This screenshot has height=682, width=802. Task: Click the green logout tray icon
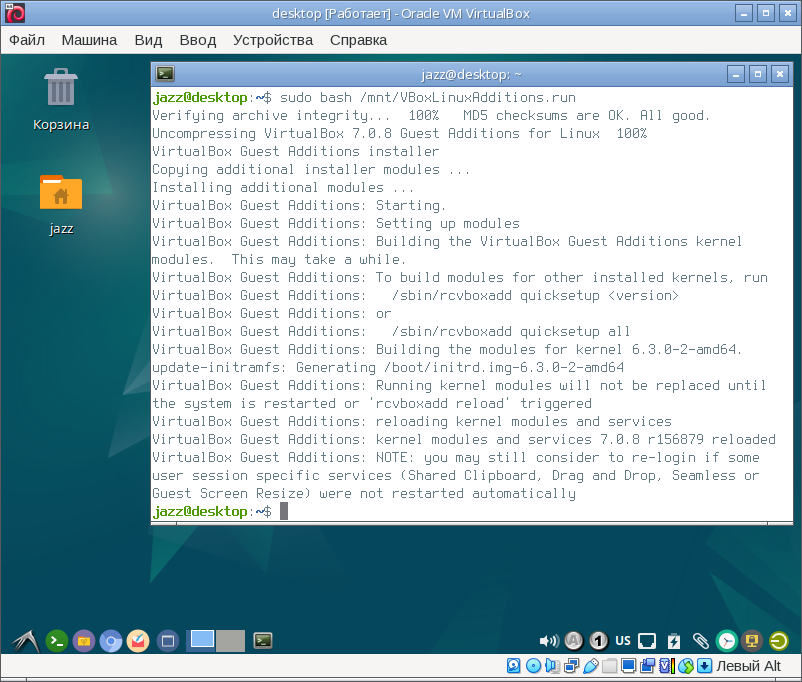pyautogui.click(x=778, y=641)
